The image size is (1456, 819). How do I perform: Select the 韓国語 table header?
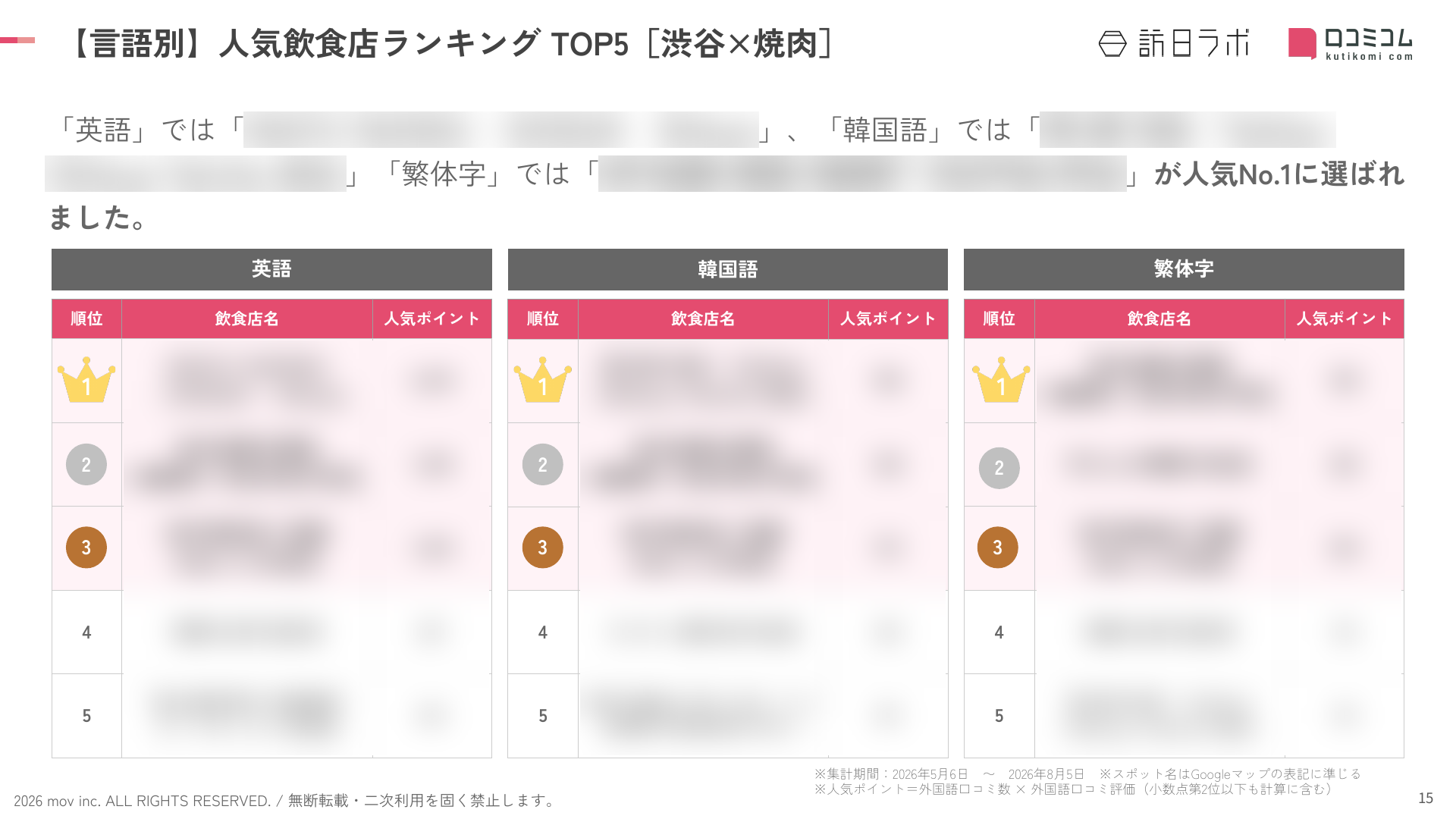pos(728,269)
